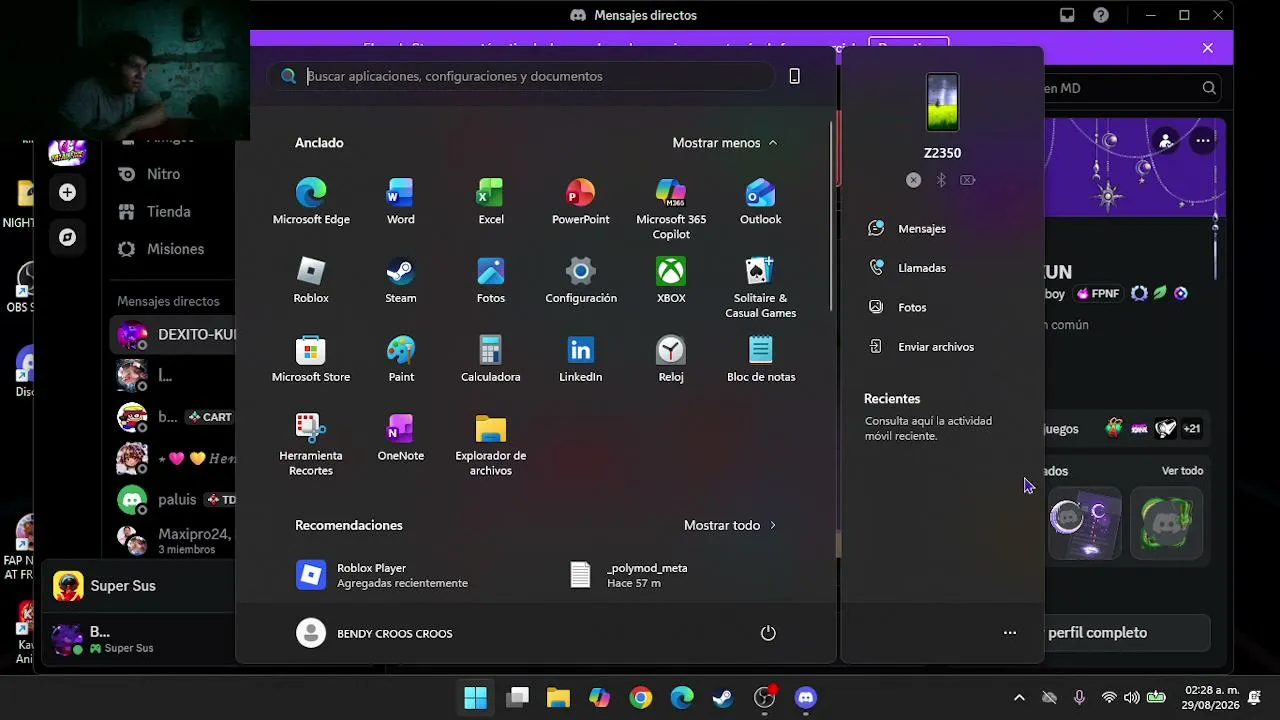Open Discord's compass discover servers icon

(x=67, y=237)
